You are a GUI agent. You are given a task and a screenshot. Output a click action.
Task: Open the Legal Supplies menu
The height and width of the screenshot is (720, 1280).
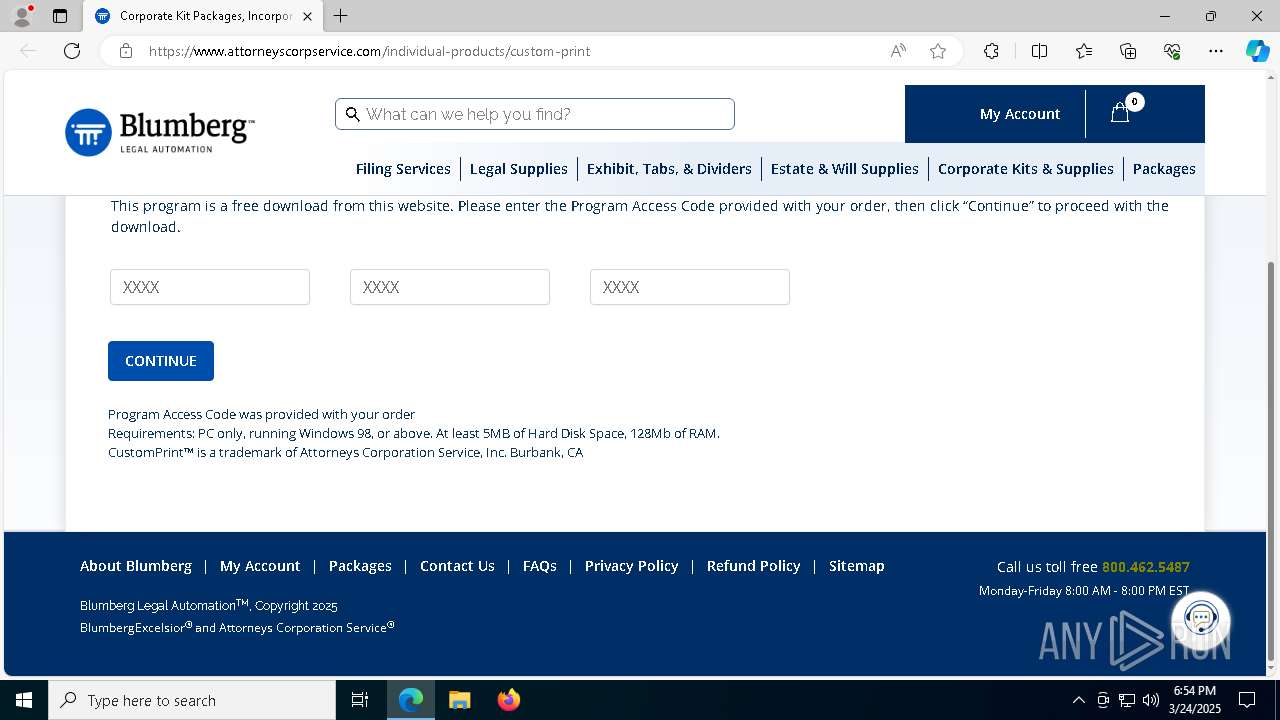(518, 169)
